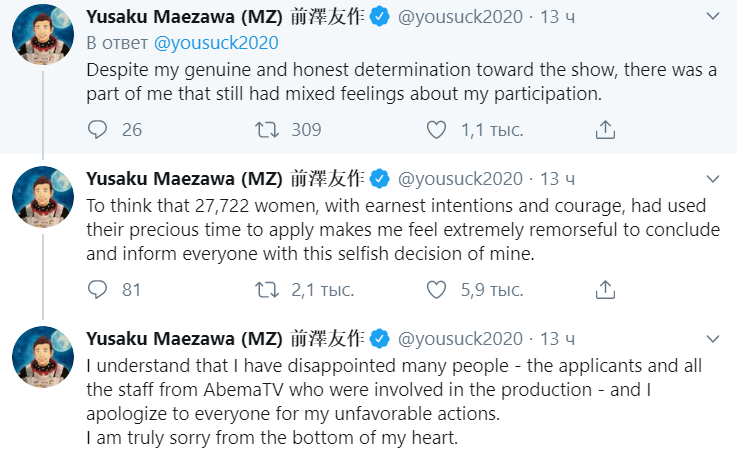Click the verified badge on first tweet
Image resolution: width=737 pixels, height=455 pixels.
379,17
